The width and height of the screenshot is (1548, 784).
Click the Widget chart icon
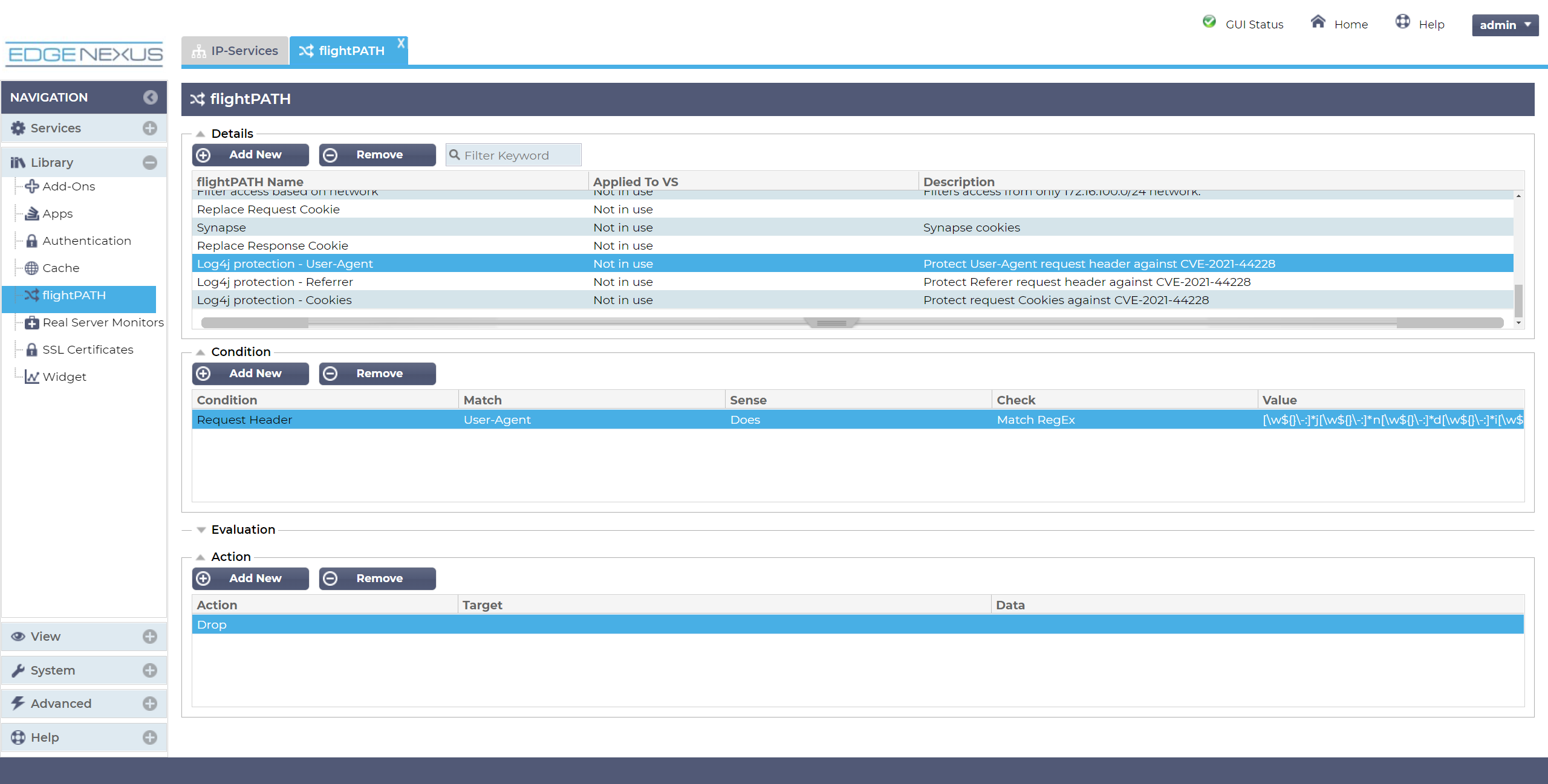tap(31, 377)
